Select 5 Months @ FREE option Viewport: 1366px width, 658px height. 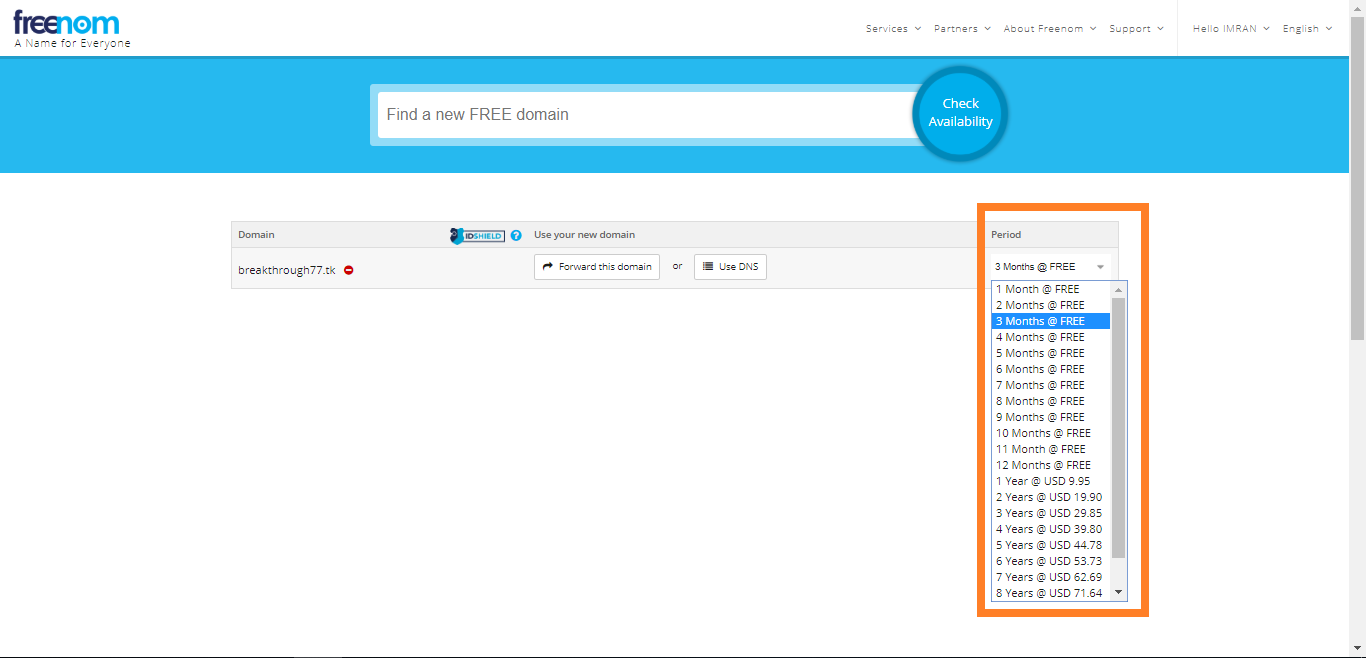coord(1051,353)
